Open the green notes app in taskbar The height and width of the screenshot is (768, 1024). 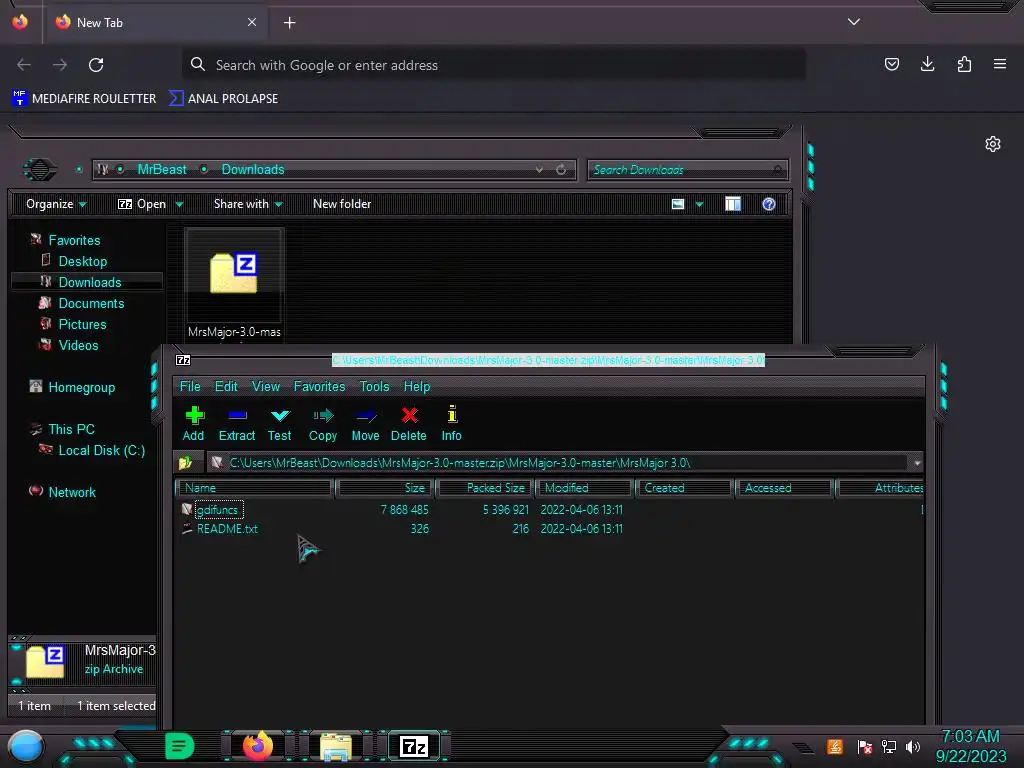coord(179,746)
